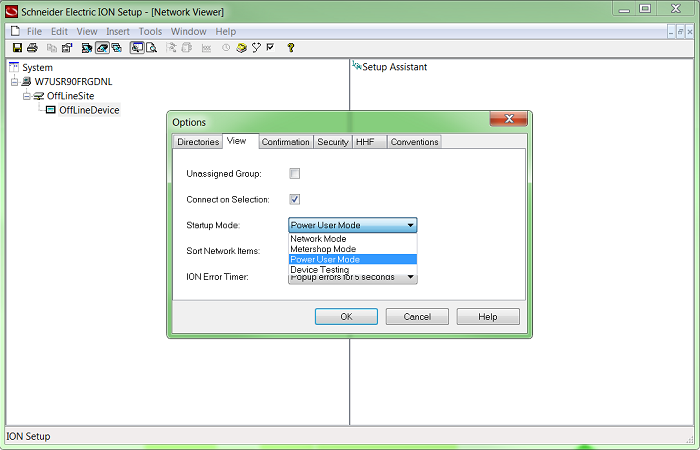Select the System tree item
The image size is (700, 450).
tap(38, 67)
